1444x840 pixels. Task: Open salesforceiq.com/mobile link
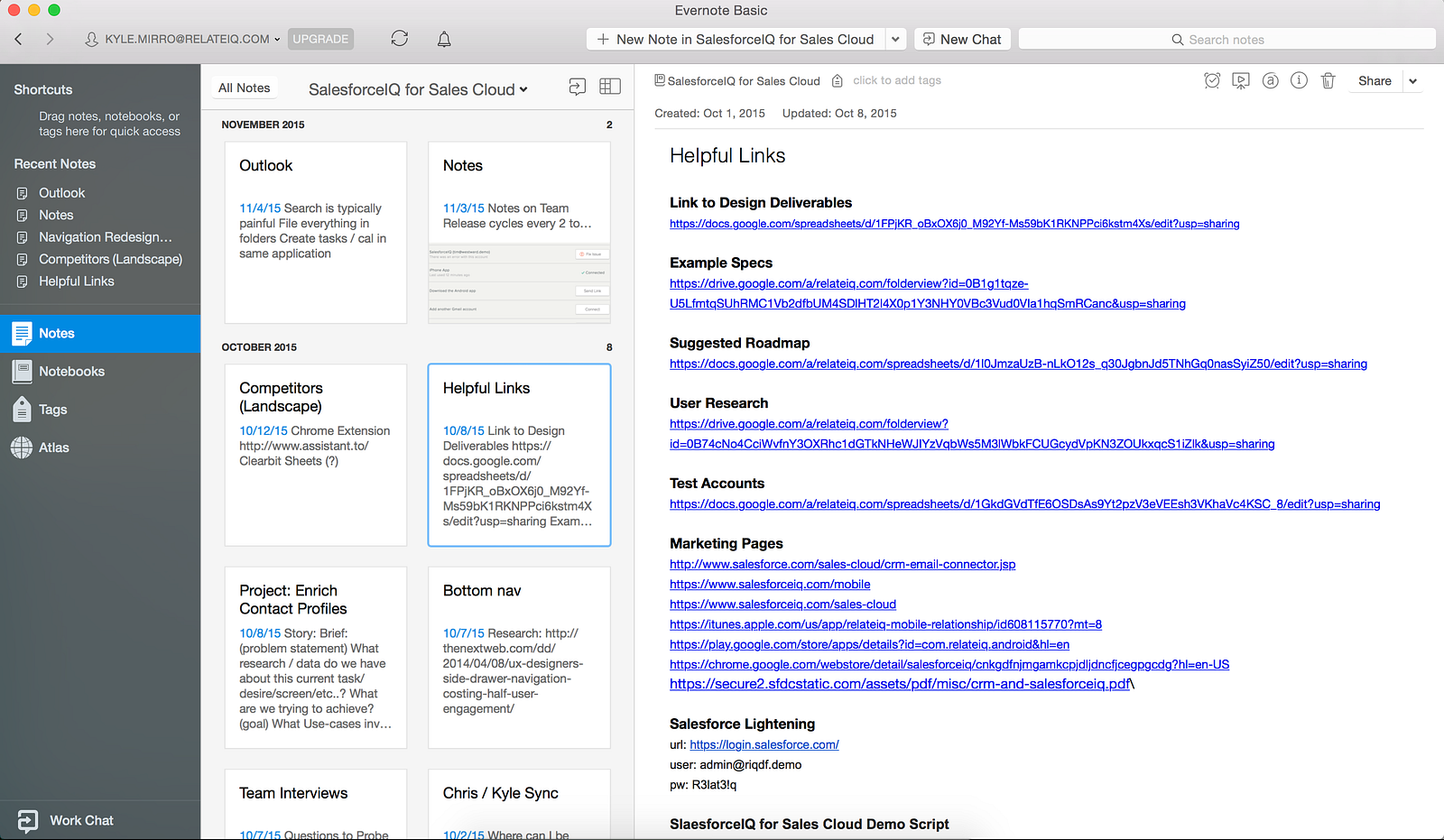point(770,585)
